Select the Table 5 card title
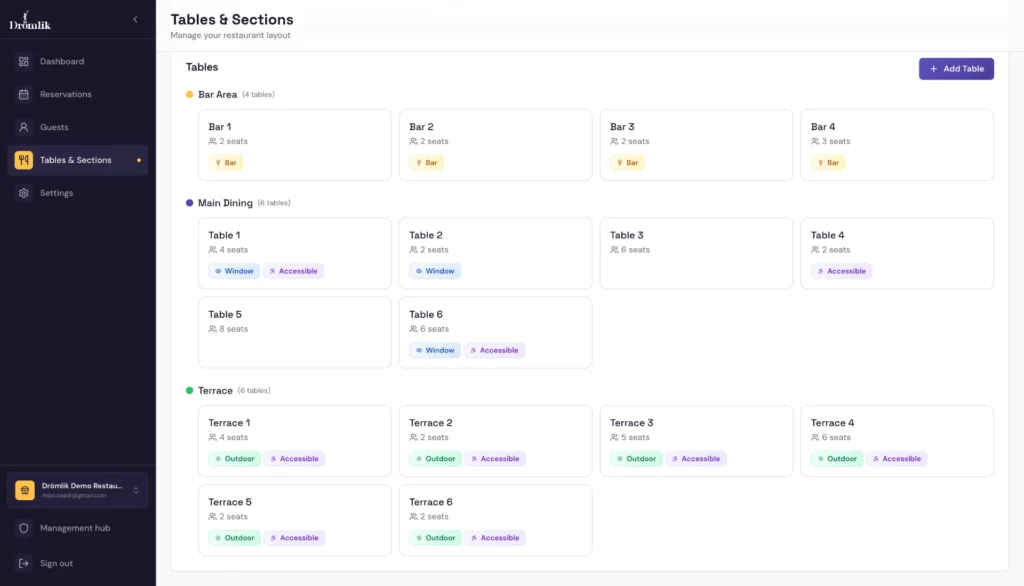 225,314
